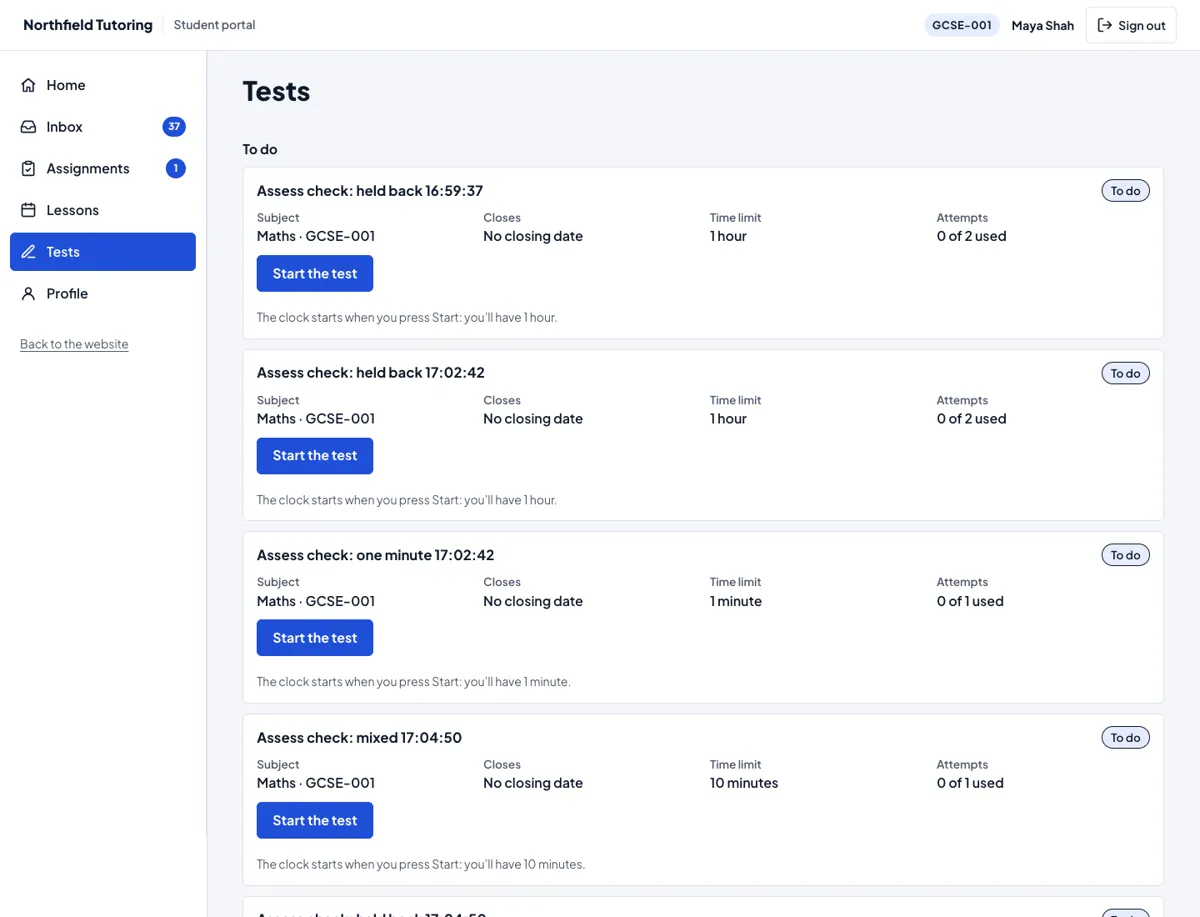Click the Profile person icon
The width and height of the screenshot is (1200, 917).
(28, 294)
